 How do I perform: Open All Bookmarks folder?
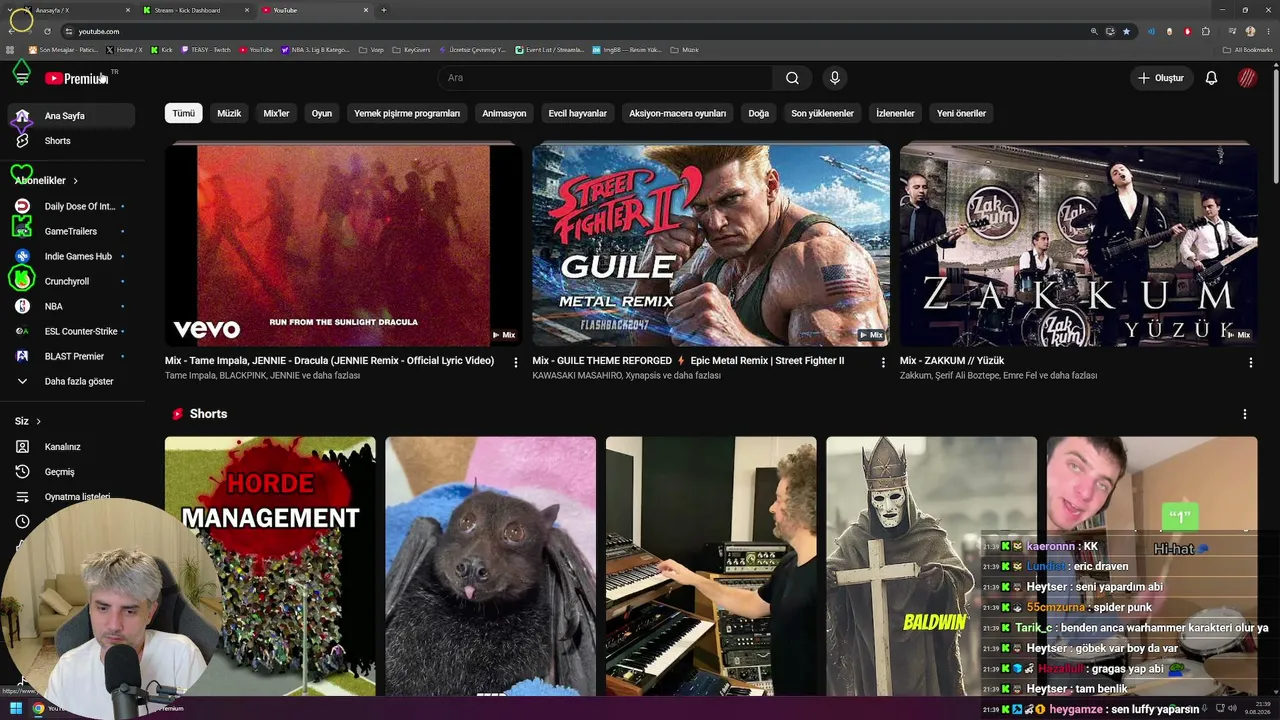pos(1248,50)
